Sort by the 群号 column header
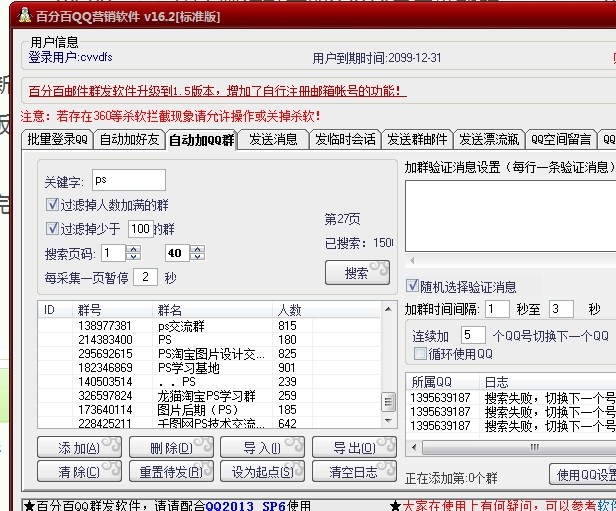The height and width of the screenshot is (511, 616). coord(112,310)
